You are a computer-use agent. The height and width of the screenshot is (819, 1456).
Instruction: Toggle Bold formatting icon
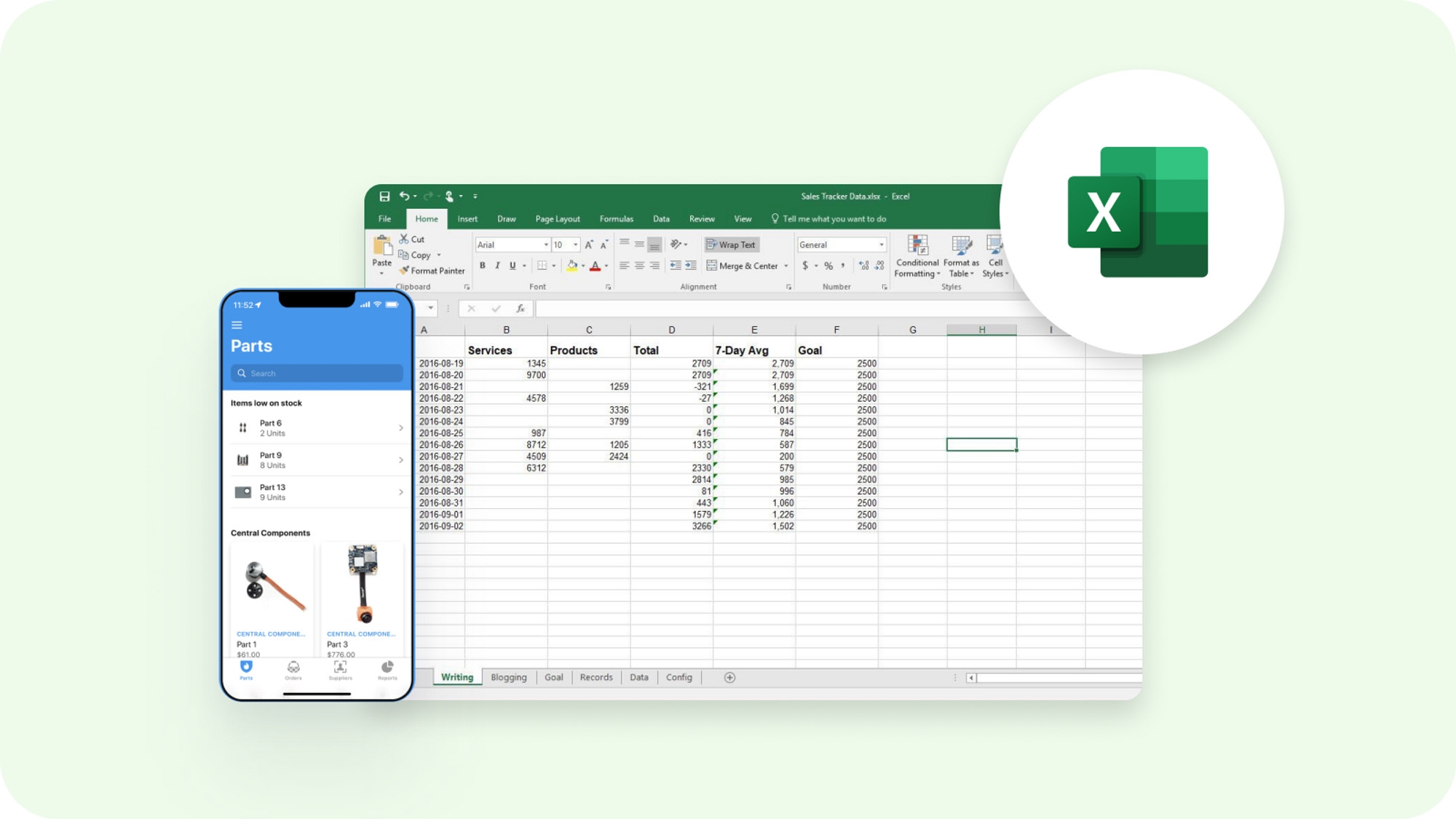pos(482,264)
